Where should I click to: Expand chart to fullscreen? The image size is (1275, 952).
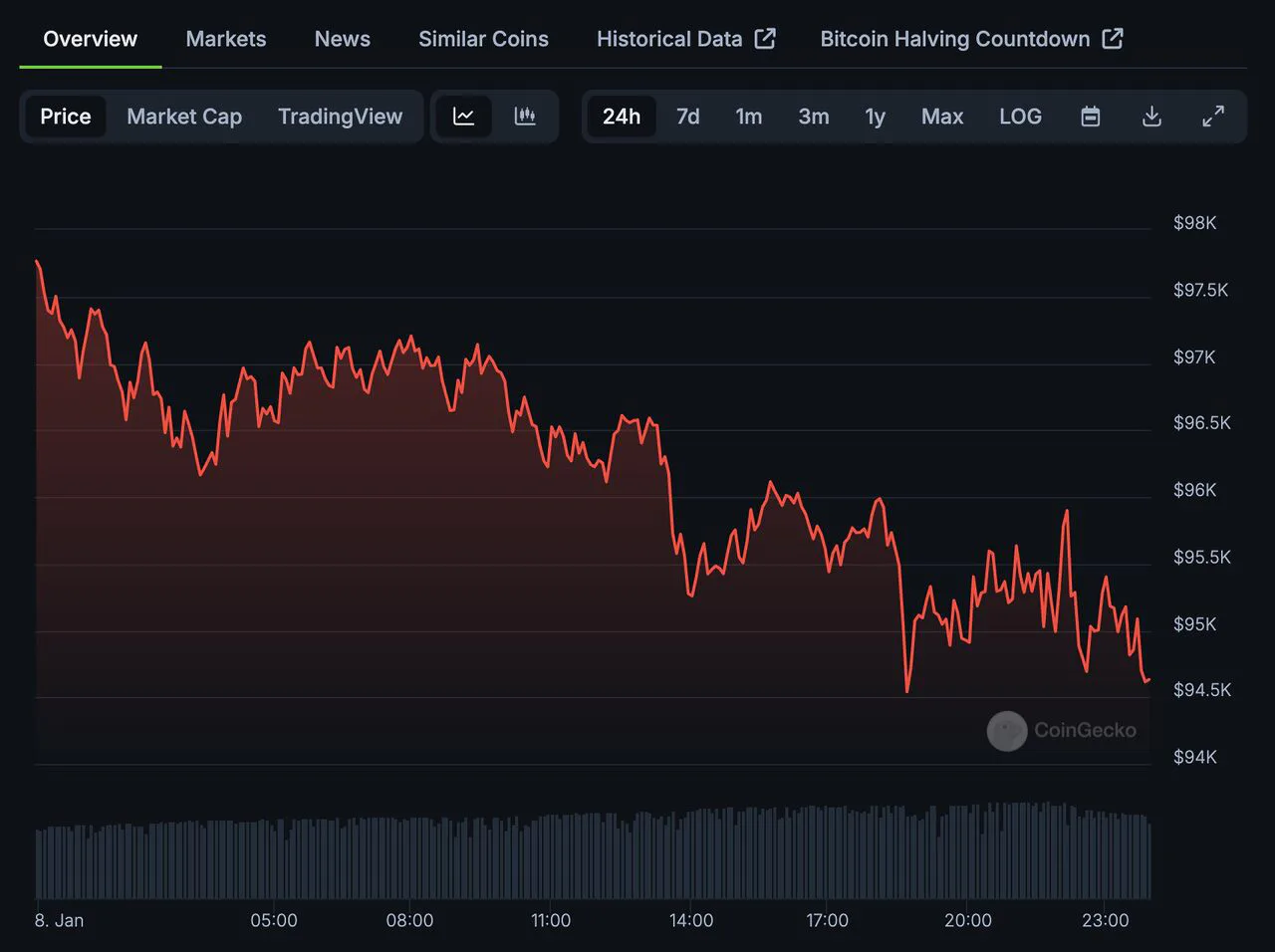click(1213, 117)
